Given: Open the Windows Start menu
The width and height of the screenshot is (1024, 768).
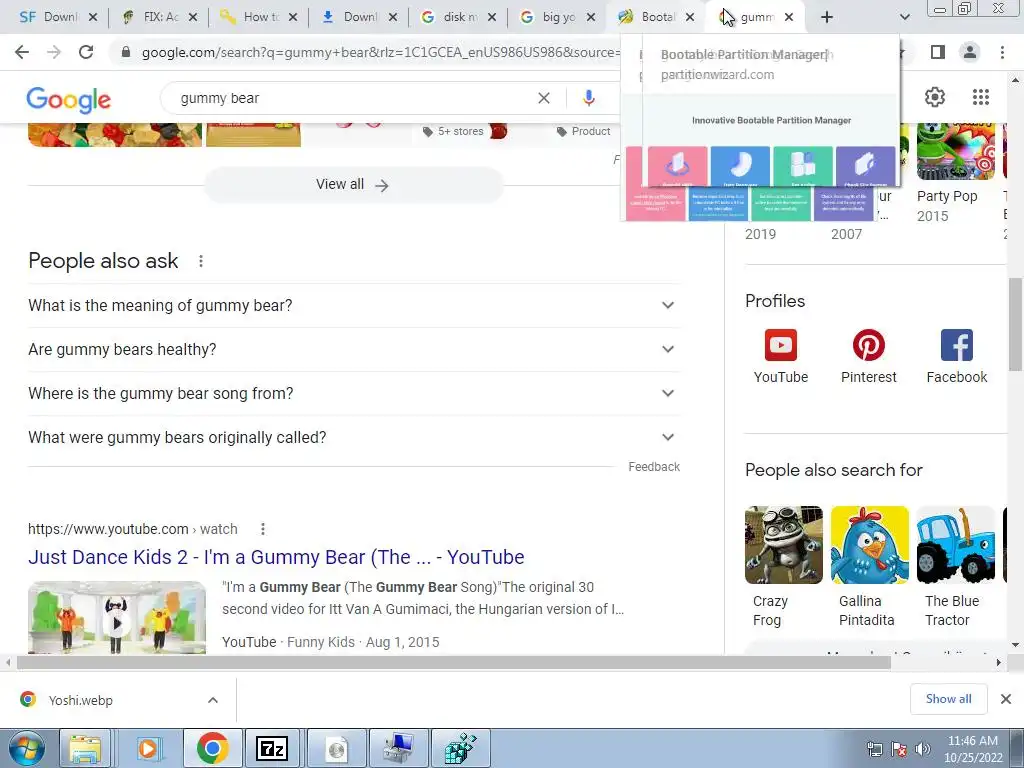Looking at the screenshot, I should 27,748.
